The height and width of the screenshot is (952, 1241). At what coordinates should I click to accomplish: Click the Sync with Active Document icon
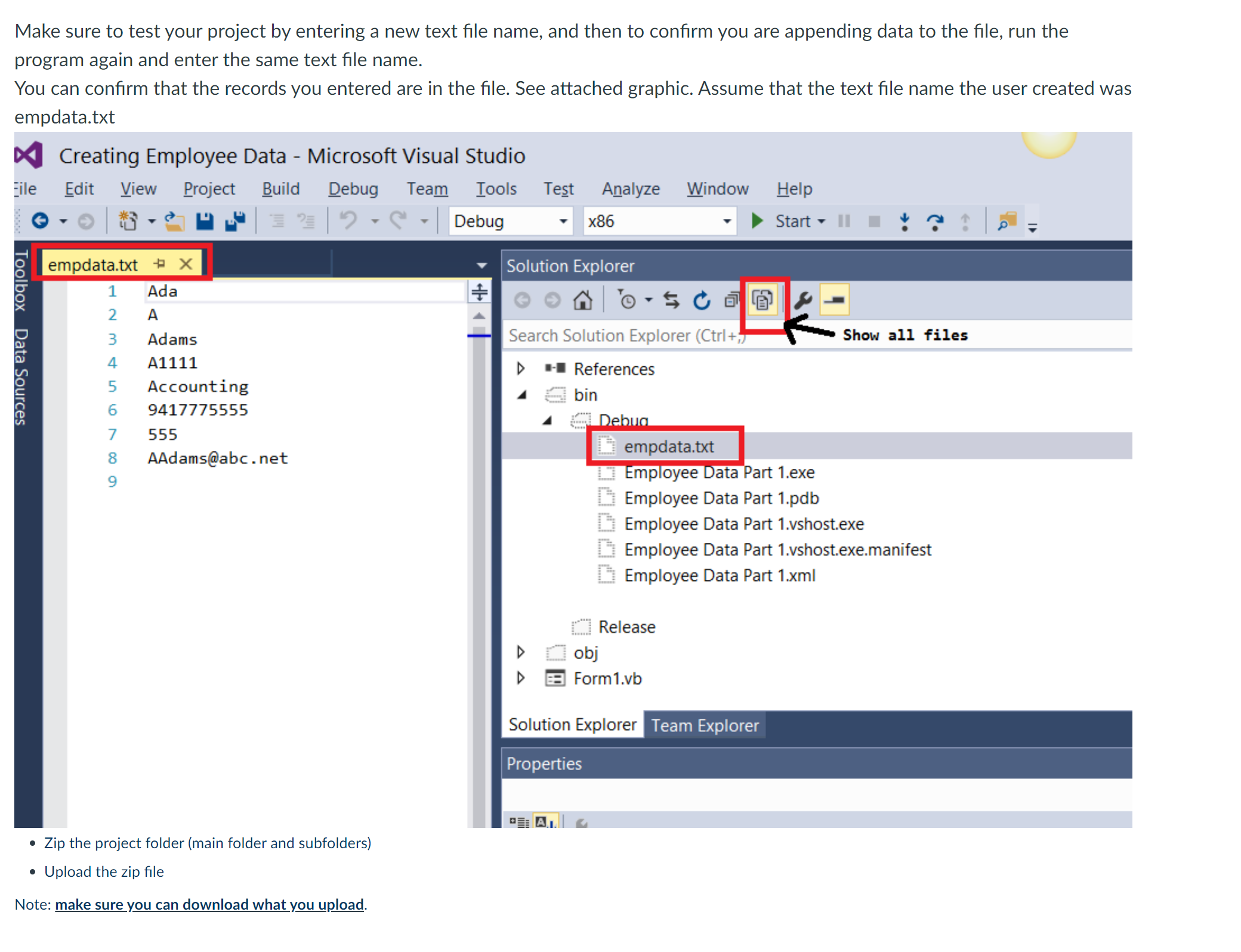point(672,300)
